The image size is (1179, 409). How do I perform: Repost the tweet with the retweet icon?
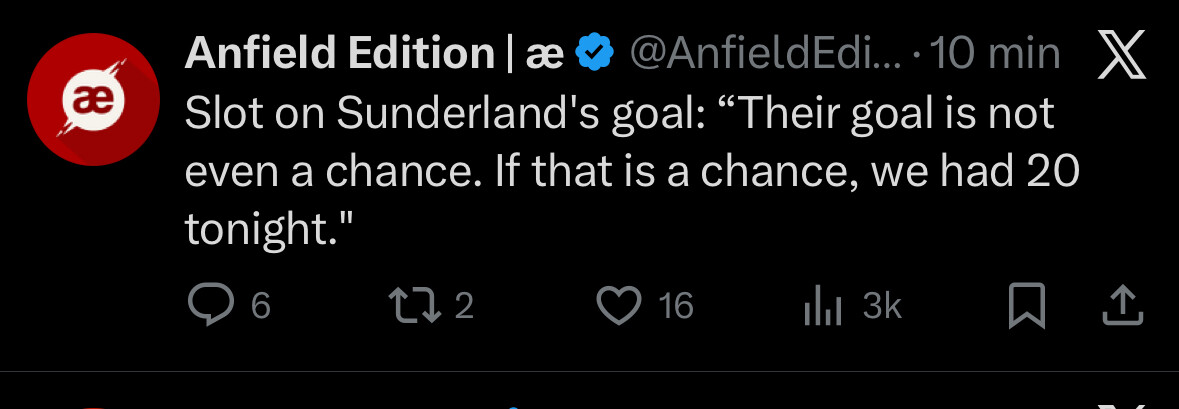point(416,305)
